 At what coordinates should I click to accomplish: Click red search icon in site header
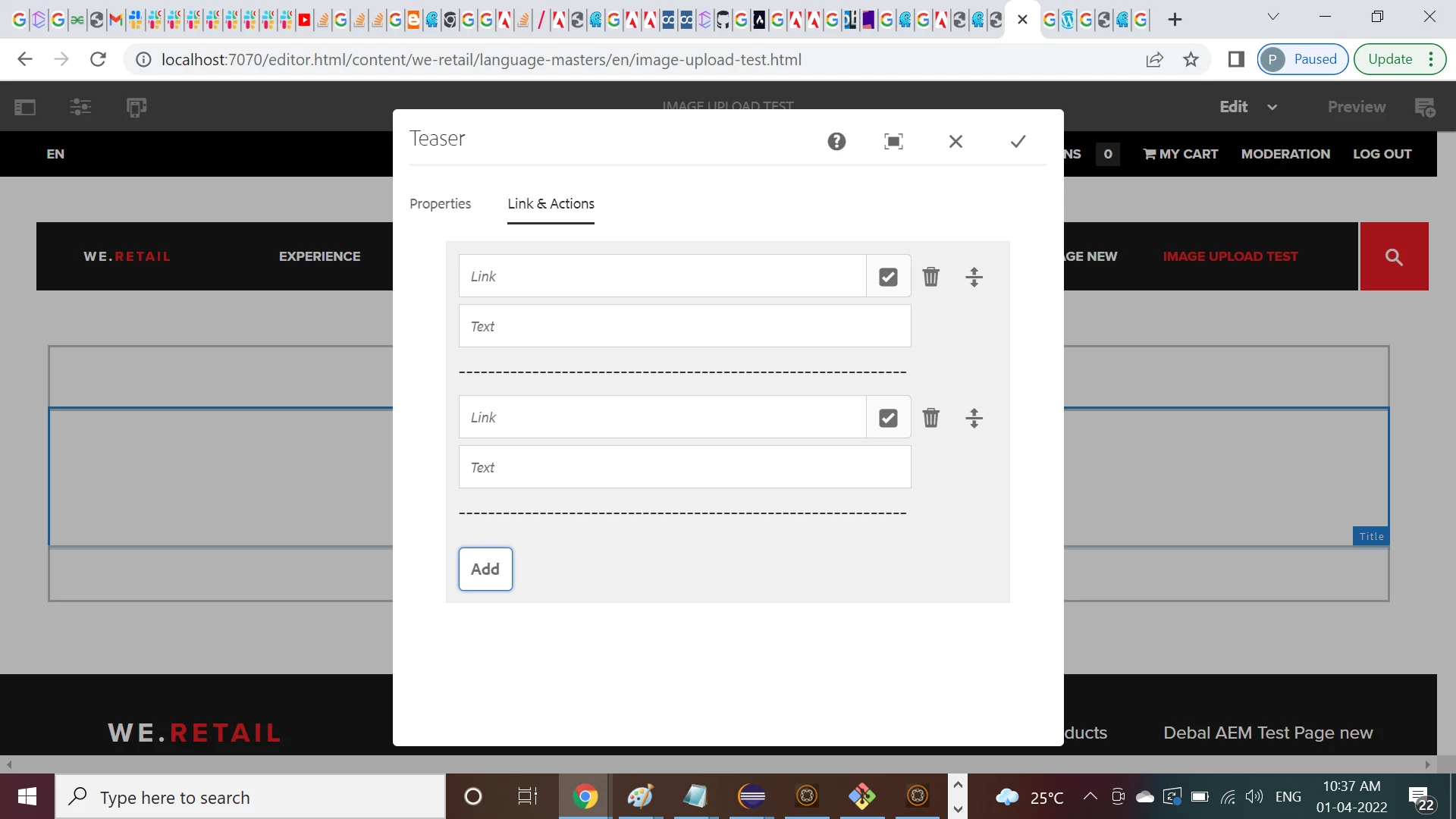coord(1394,256)
